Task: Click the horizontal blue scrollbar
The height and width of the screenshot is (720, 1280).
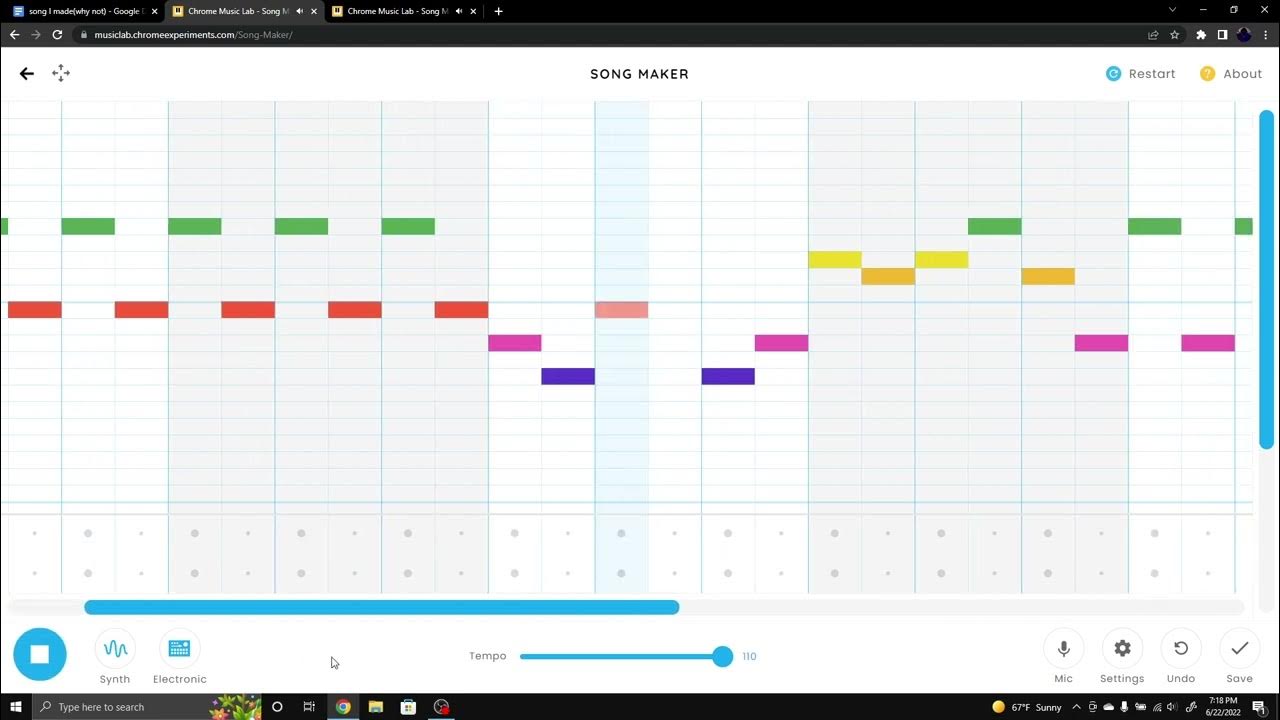Action: pyautogui.click(x=382, y=607)
